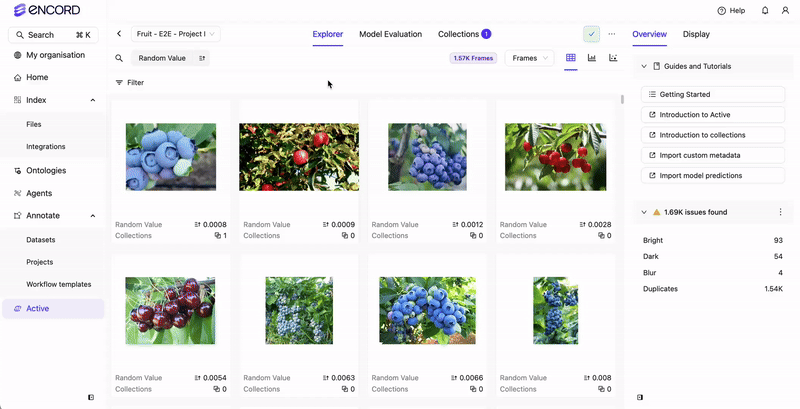Toggle sort order next to Random Value
This screenshot has width=800, height=409.
[202, 58]
